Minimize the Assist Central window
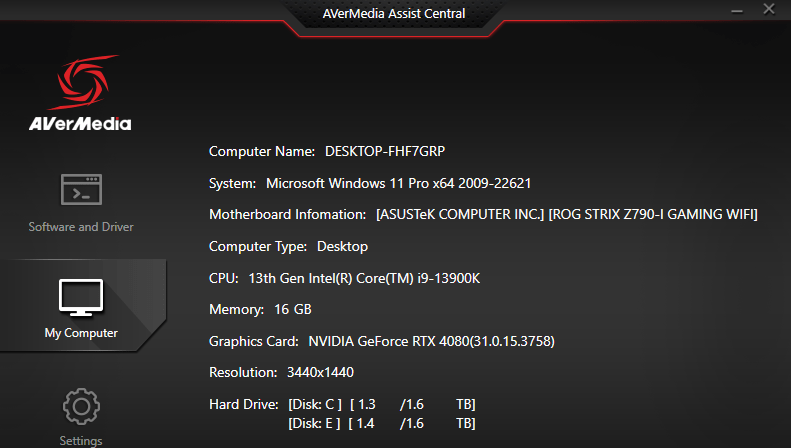This screenshot has width=791, height=448. click(x=737, y=11)
